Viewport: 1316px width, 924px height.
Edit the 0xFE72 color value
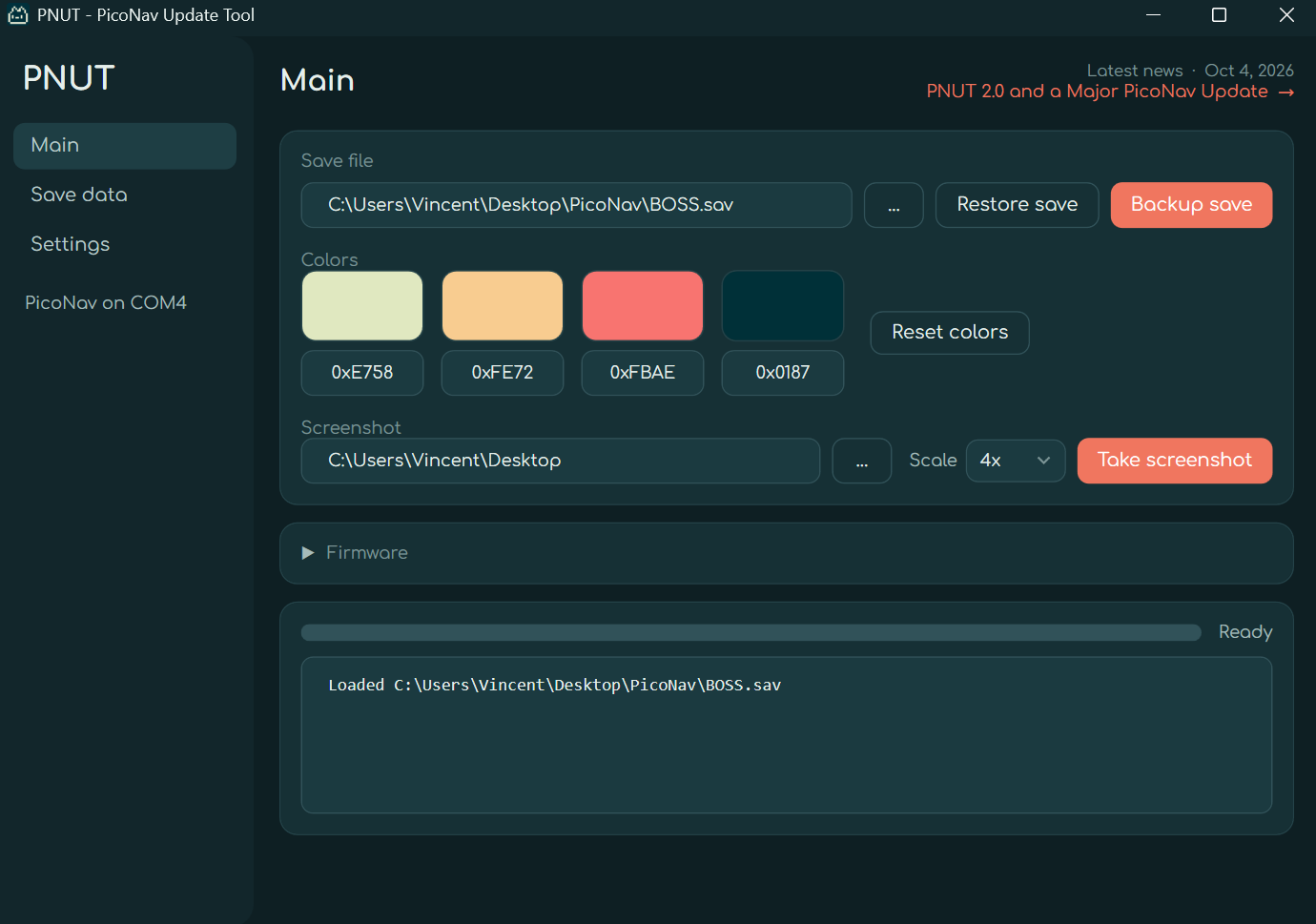point(503,373)
